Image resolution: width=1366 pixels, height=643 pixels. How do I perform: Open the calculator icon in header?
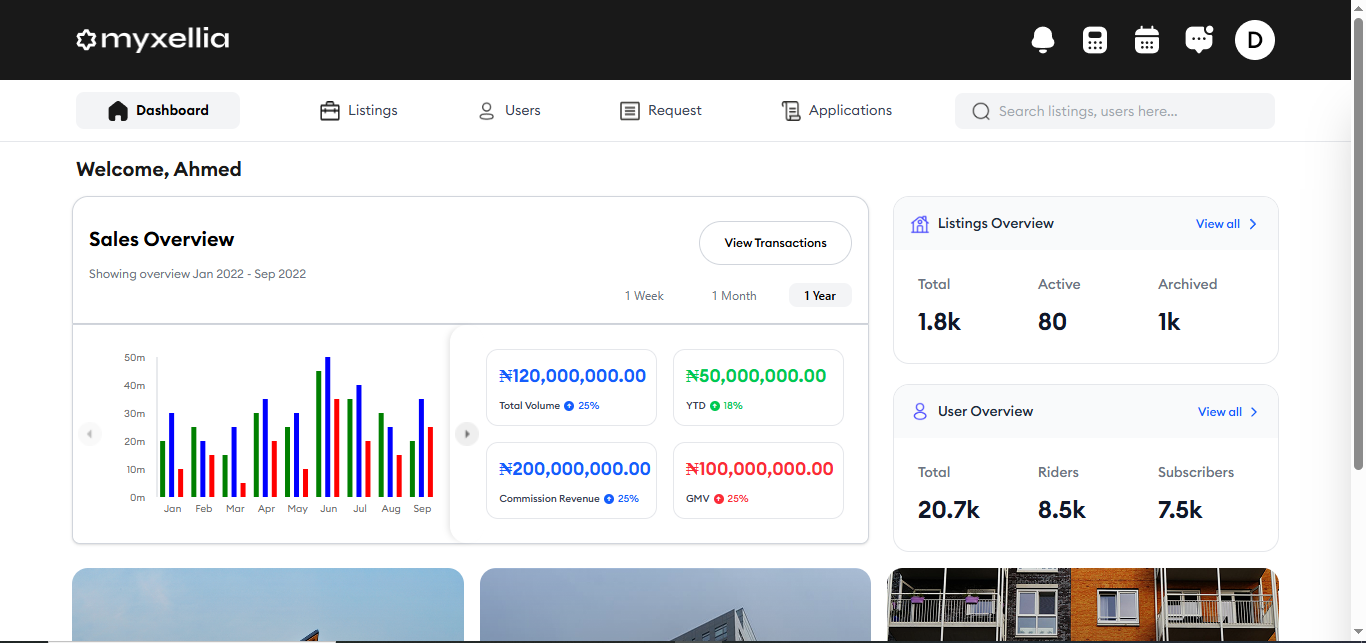pos(1095,40)
